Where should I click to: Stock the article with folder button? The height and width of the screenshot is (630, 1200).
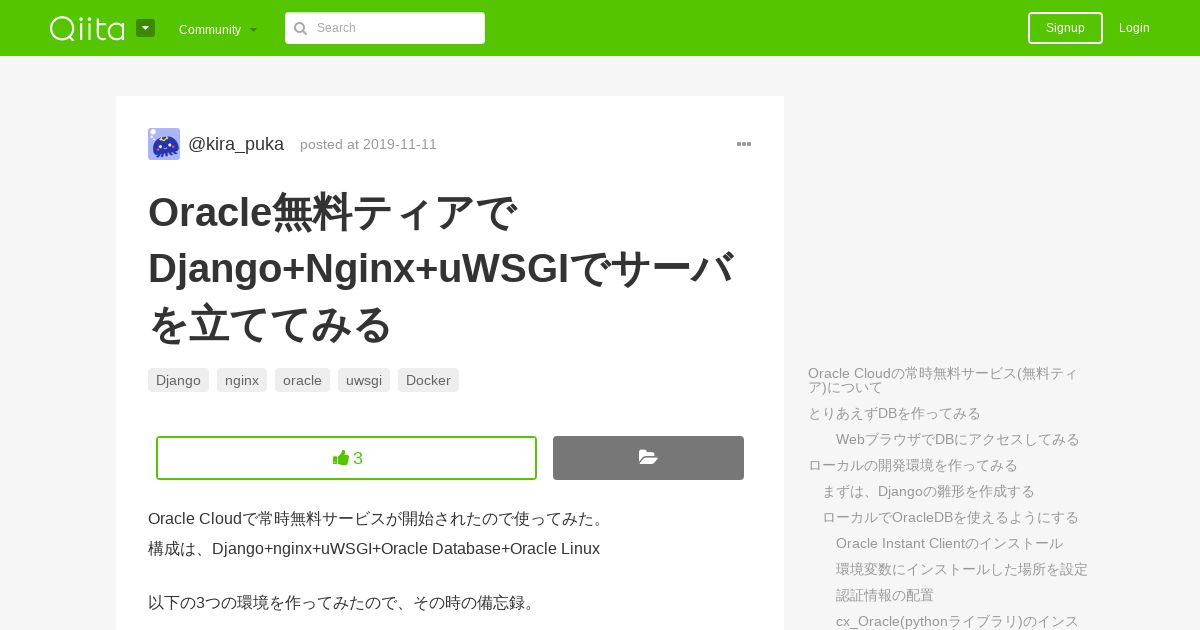coord(648,458)
